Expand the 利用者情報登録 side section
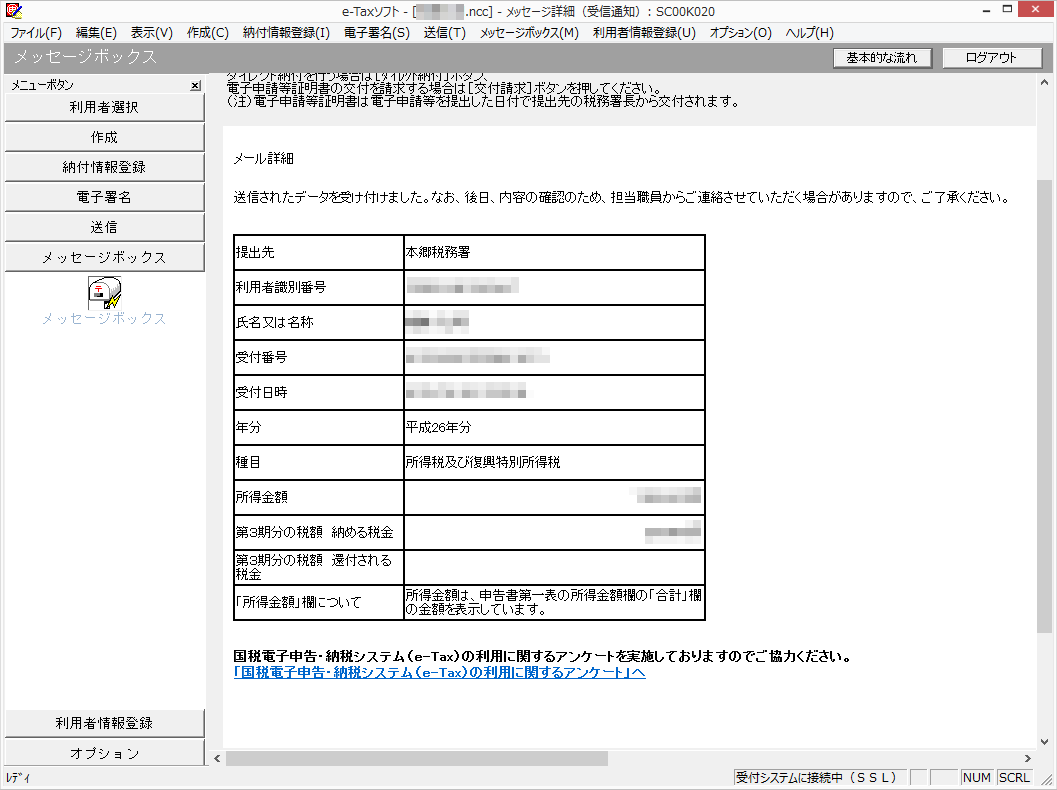The width and height of the screenshot is (1057, 790). coord(104,723)
